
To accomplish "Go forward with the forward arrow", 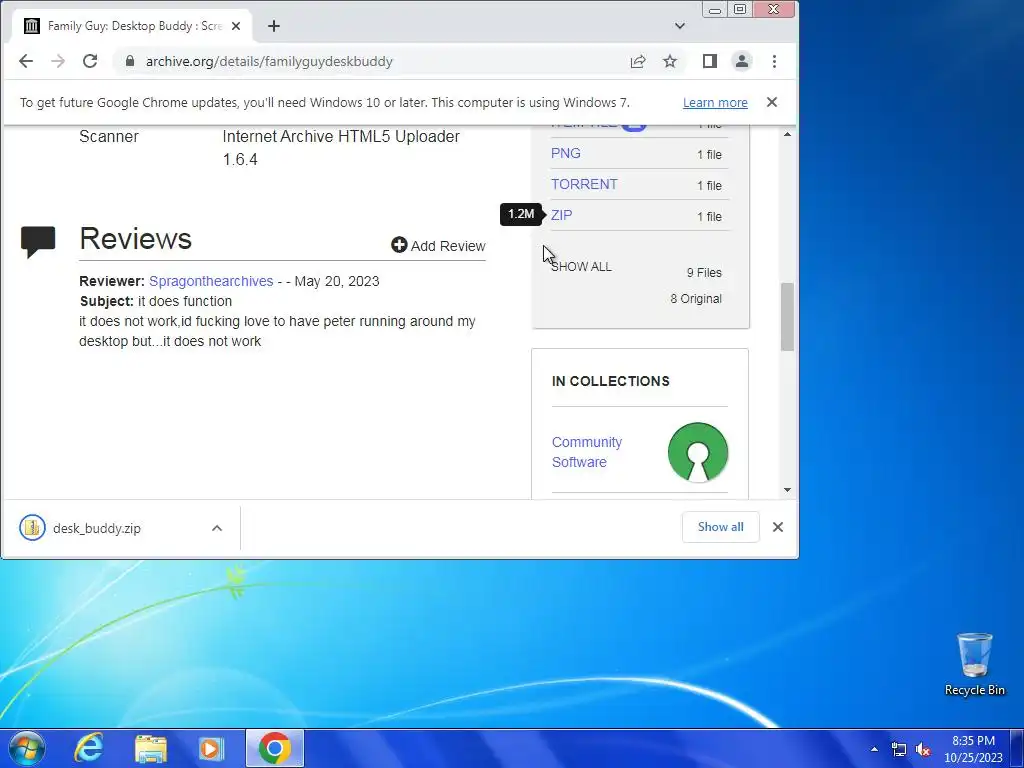I will pyautogui.click(x=58, y=61).
